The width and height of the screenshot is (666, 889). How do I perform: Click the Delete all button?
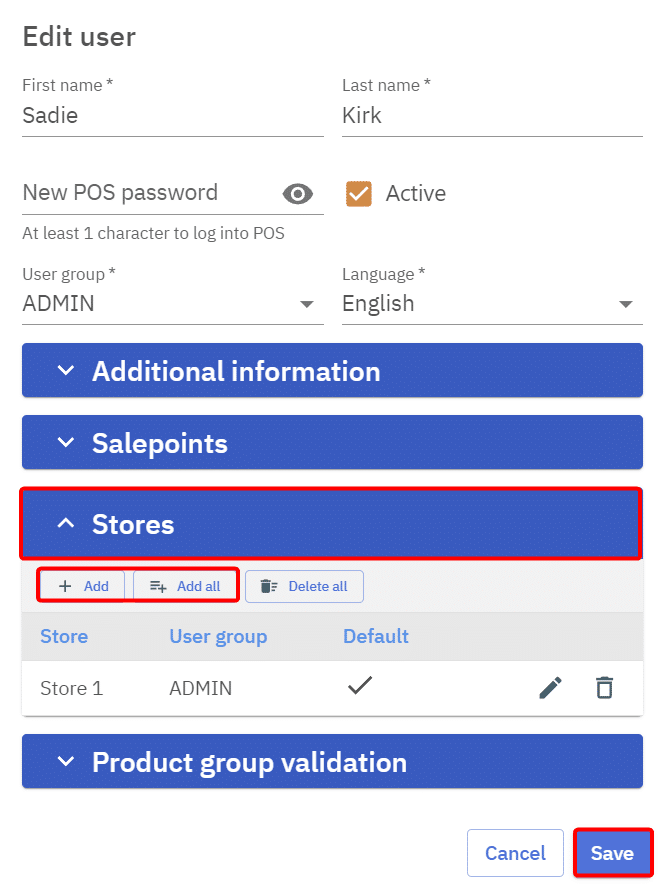(x=304, y=586)
